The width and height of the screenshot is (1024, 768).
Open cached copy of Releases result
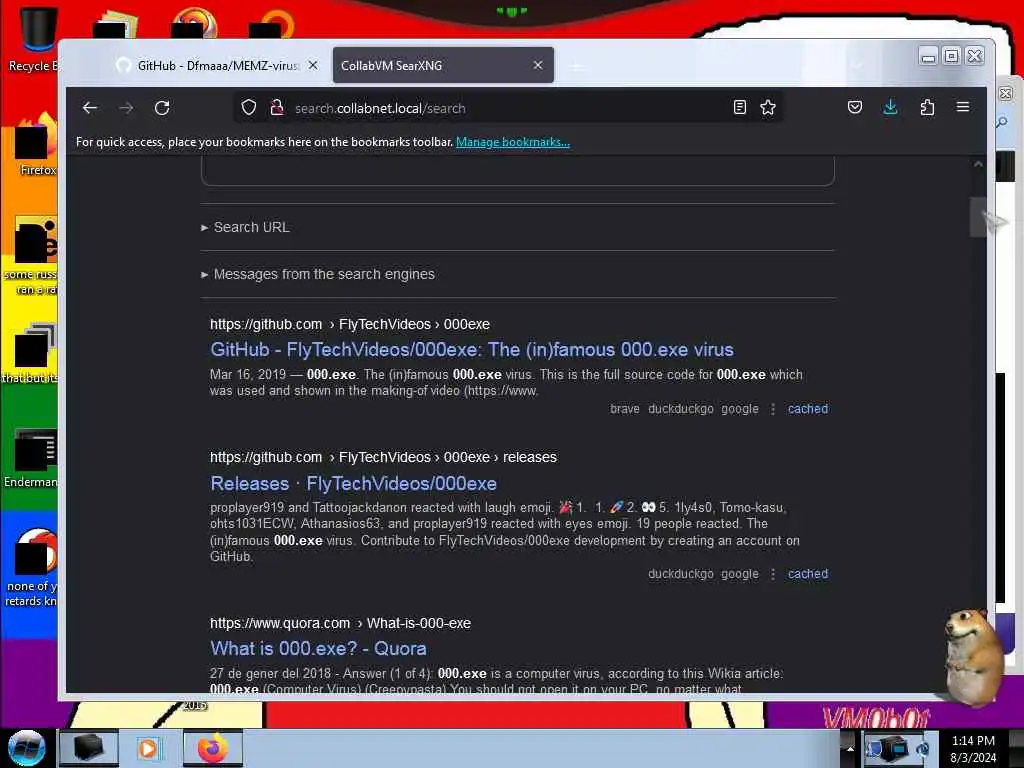tap(808, 574)
